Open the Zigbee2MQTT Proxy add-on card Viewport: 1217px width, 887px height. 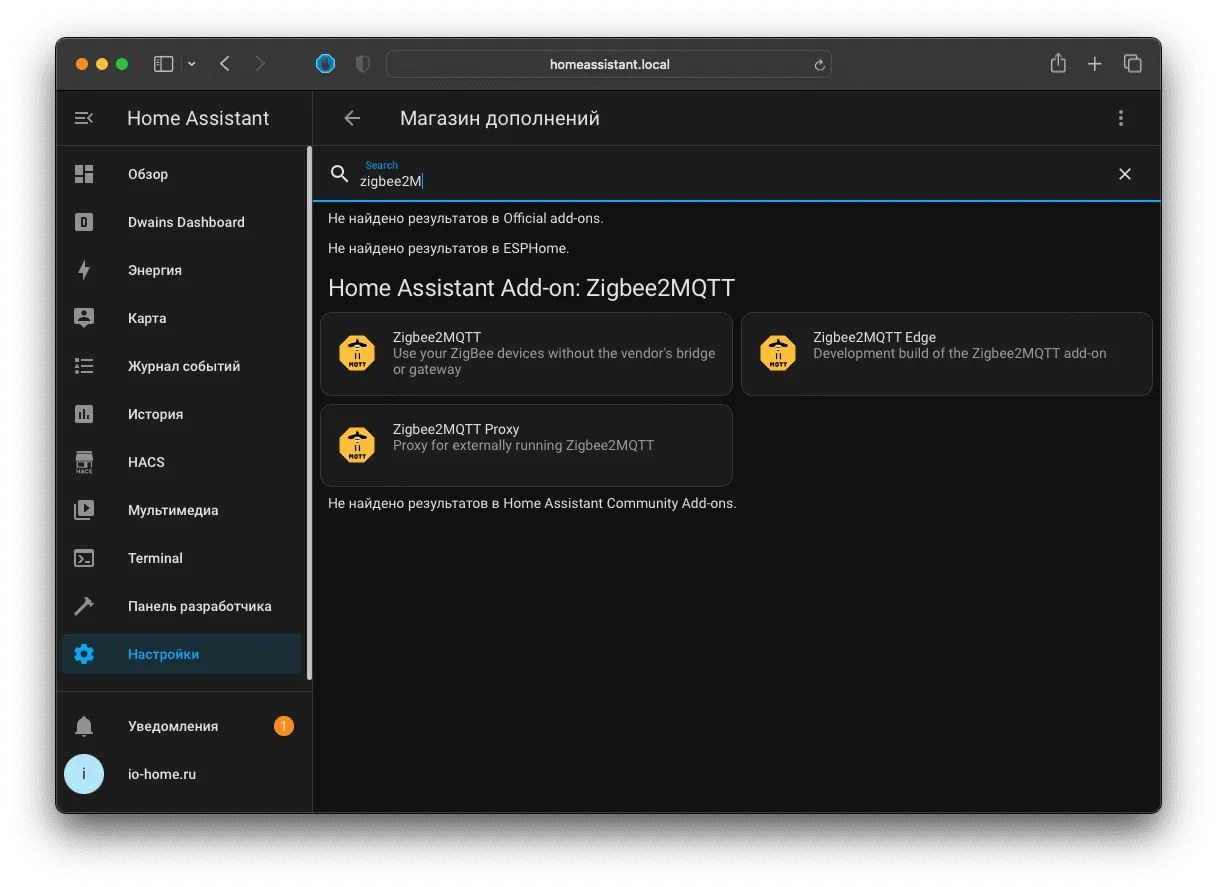click(x=526, y=445)
